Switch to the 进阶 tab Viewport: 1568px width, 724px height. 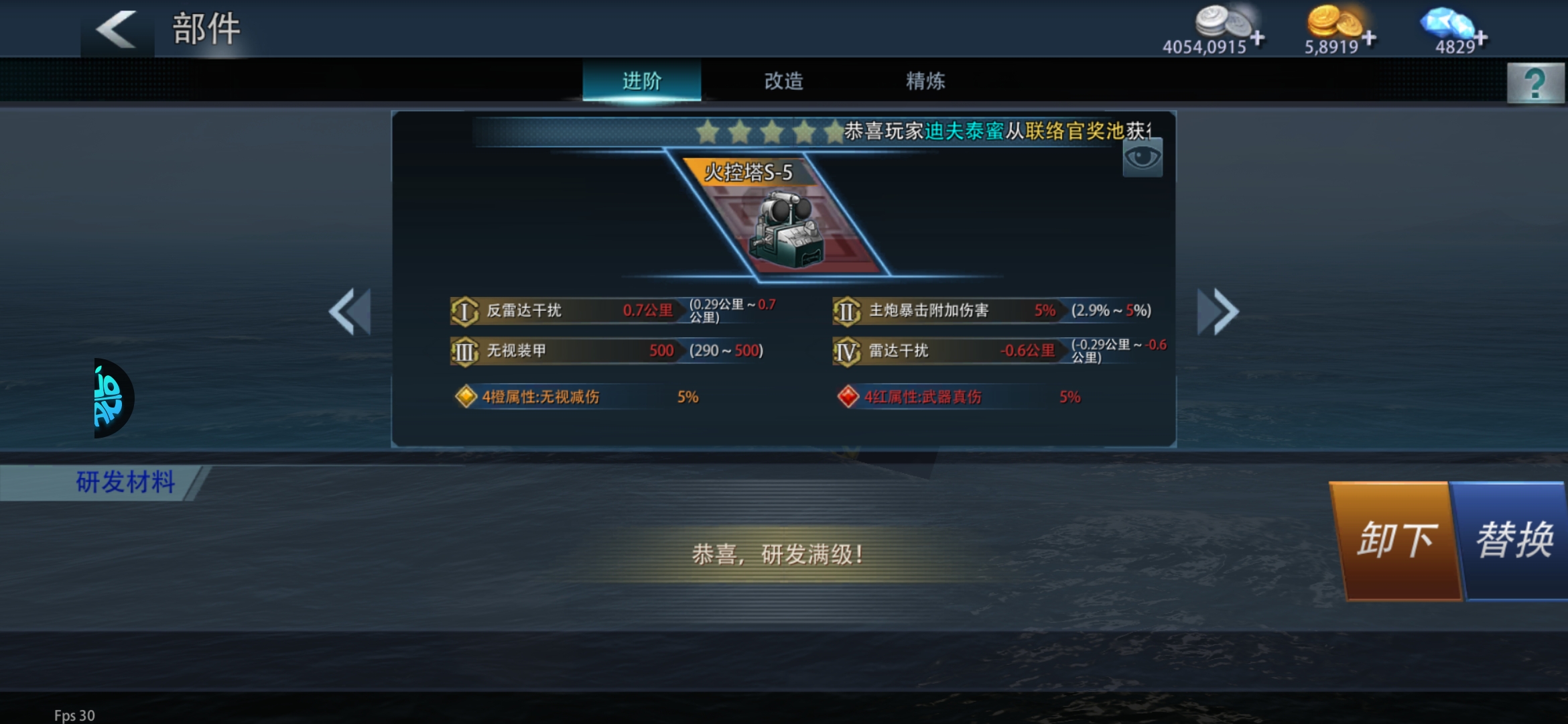tap(642, 80)
